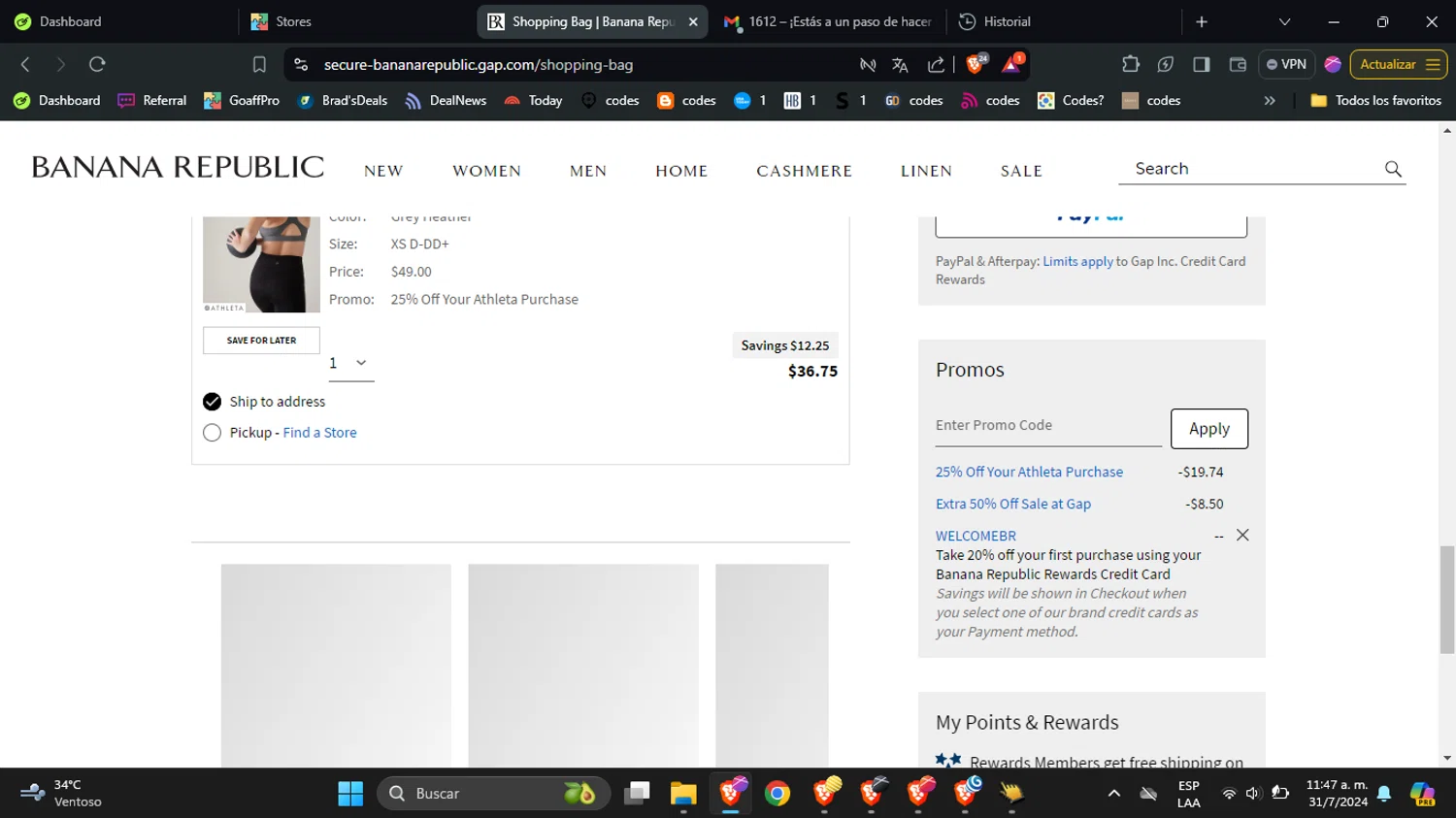
Task: Click the Find a Store link
Action: tap(319, 433)
